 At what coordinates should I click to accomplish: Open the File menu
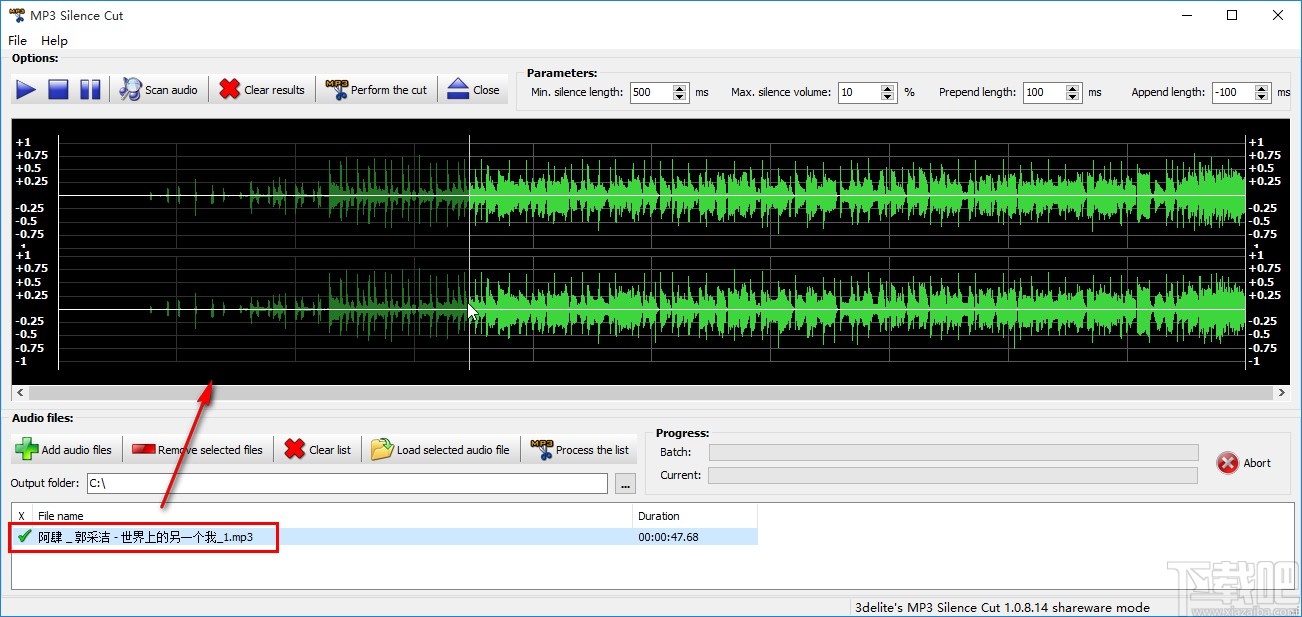click(18, 41)
